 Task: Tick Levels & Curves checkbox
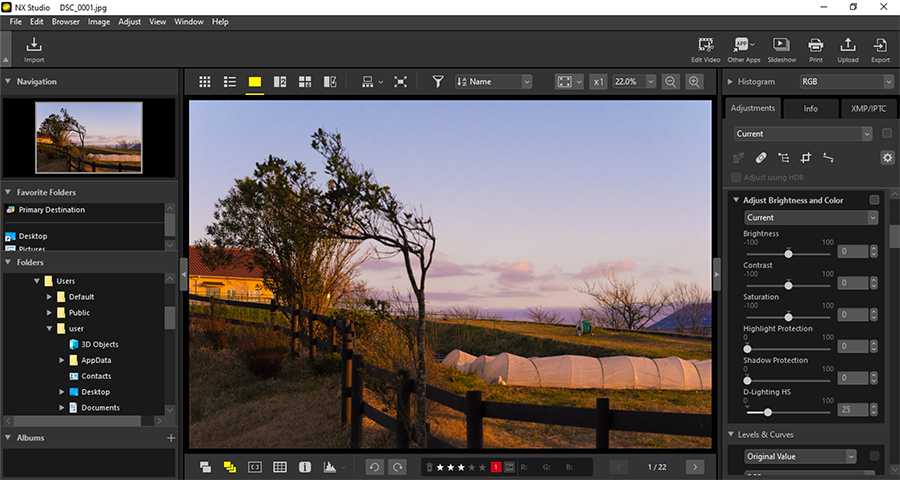pos(874,456)
